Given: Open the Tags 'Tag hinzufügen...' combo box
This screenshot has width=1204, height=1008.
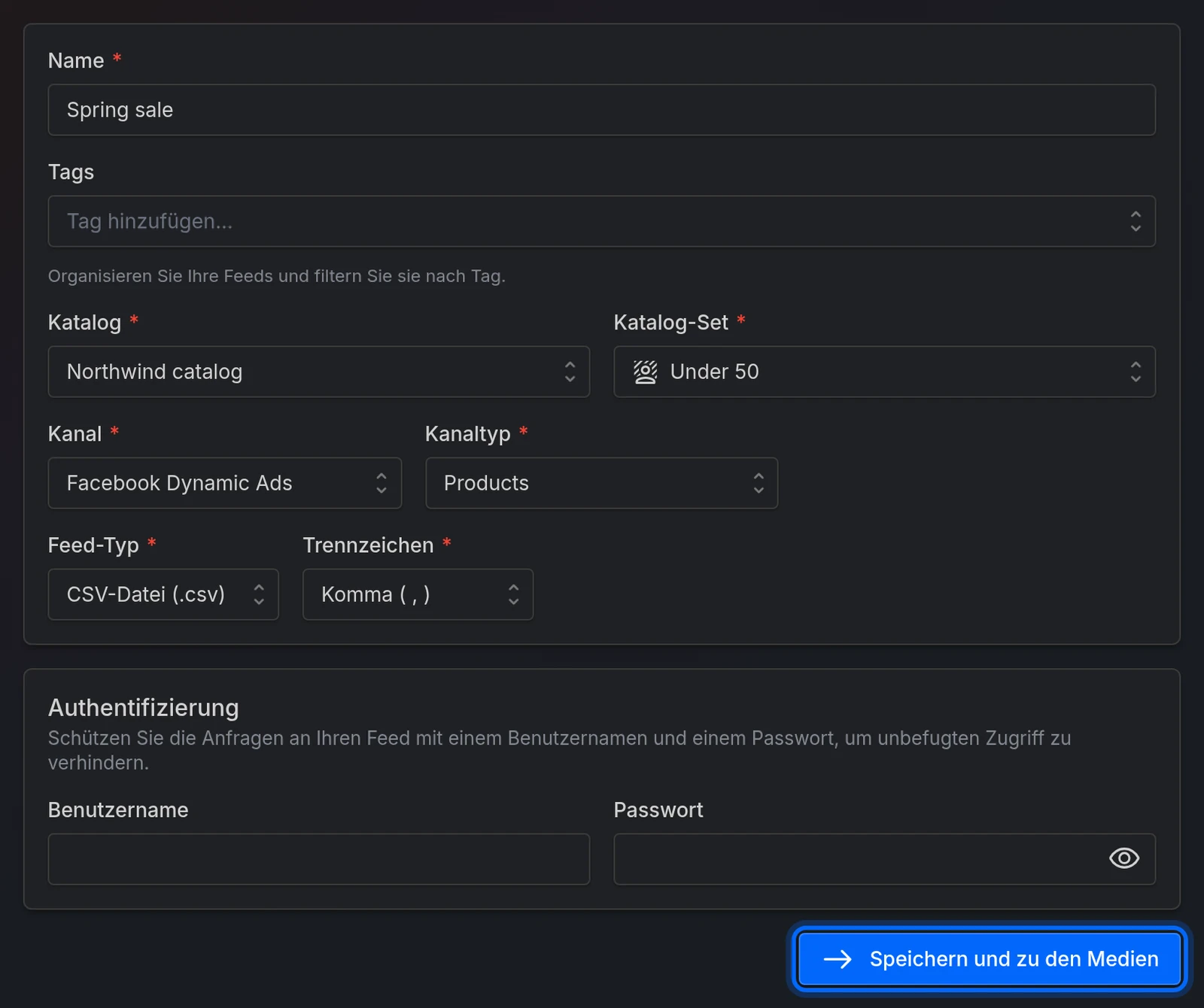Looking at the screenshot, I should 601,221.
